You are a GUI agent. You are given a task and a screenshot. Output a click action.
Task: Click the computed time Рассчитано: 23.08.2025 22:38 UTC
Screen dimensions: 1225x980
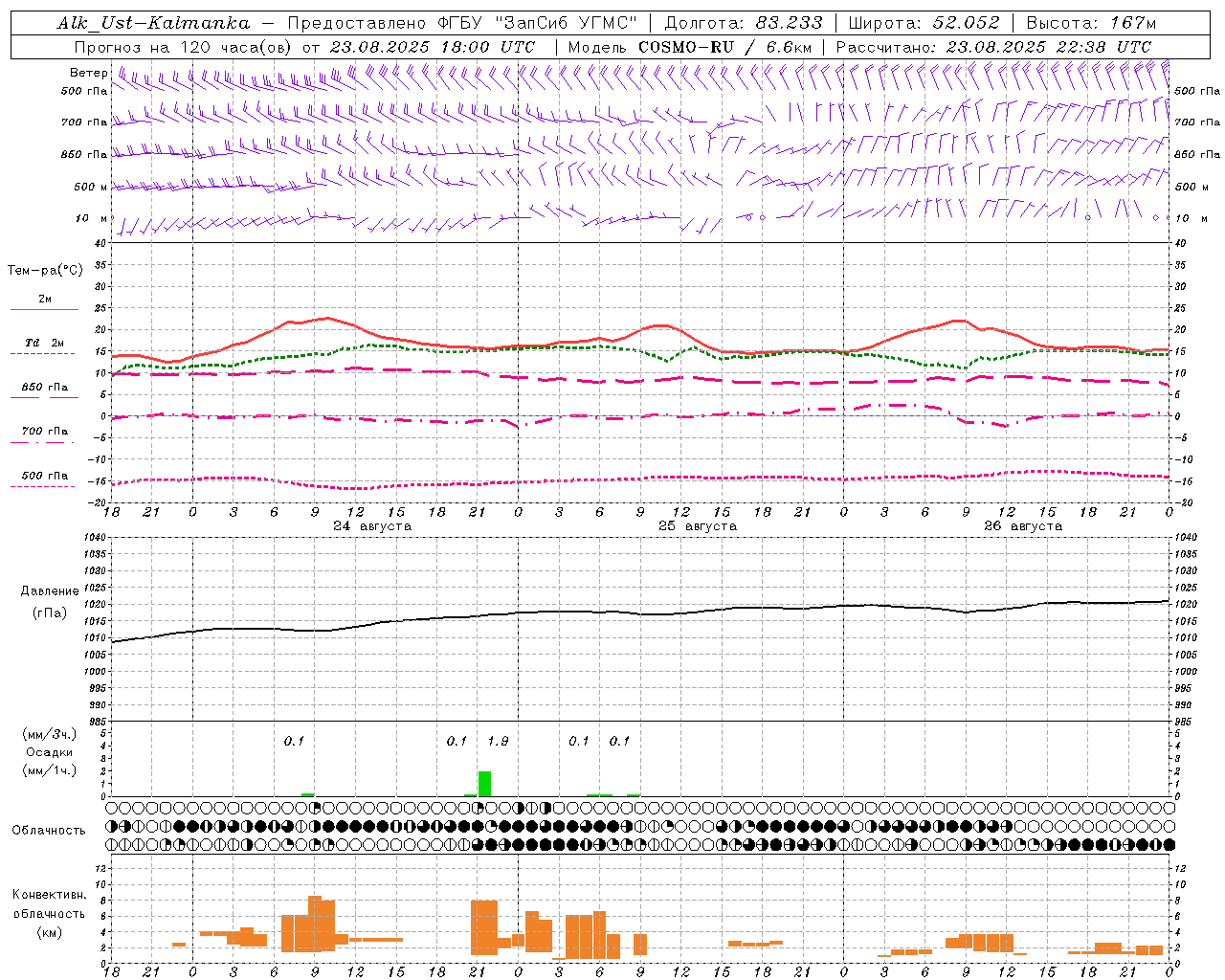click(993, 47)
